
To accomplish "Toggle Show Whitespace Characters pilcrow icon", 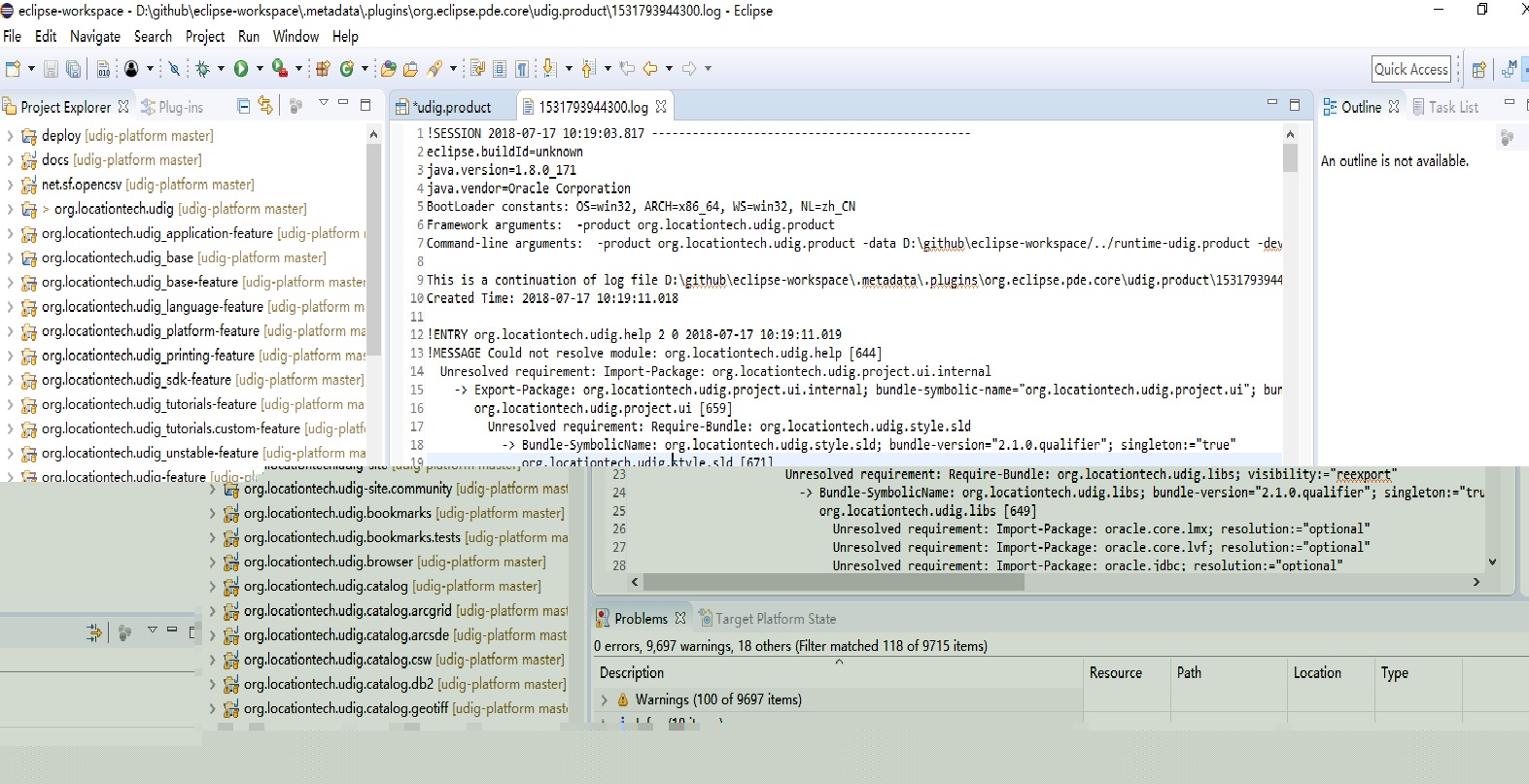I will [523, 69].
